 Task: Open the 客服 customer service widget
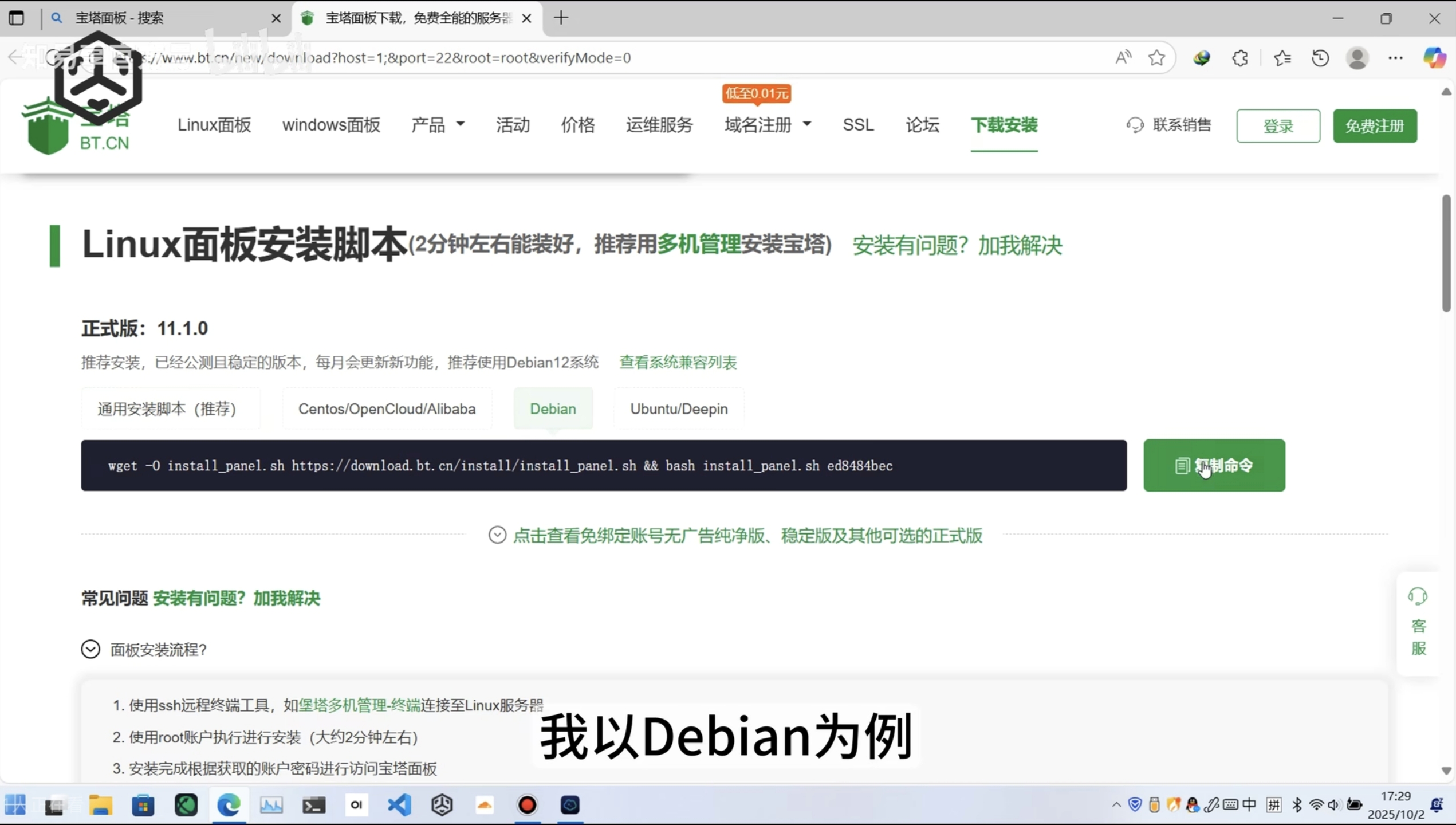1418,624
